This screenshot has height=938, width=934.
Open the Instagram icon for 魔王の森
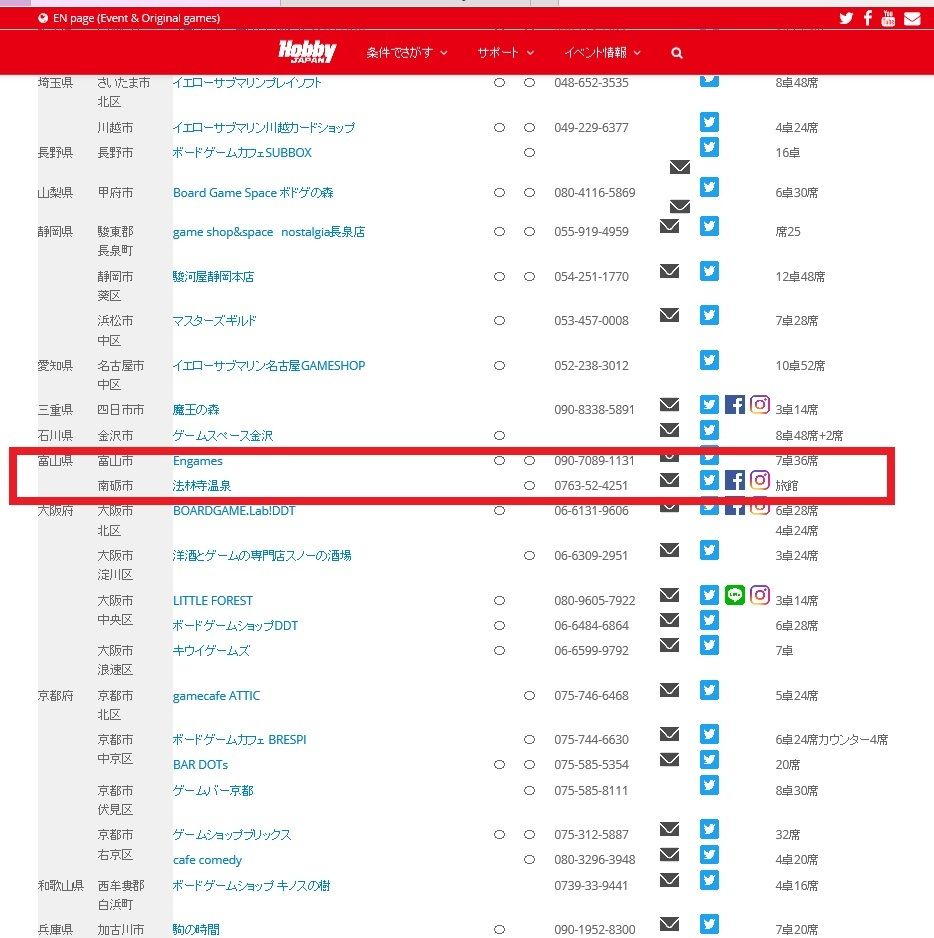click(x=760, y=404)
